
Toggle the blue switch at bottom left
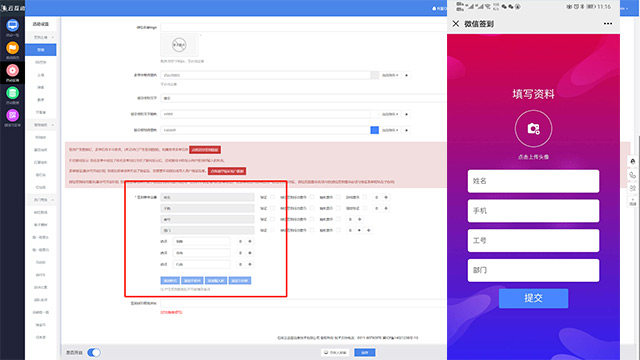pos(94,352)
